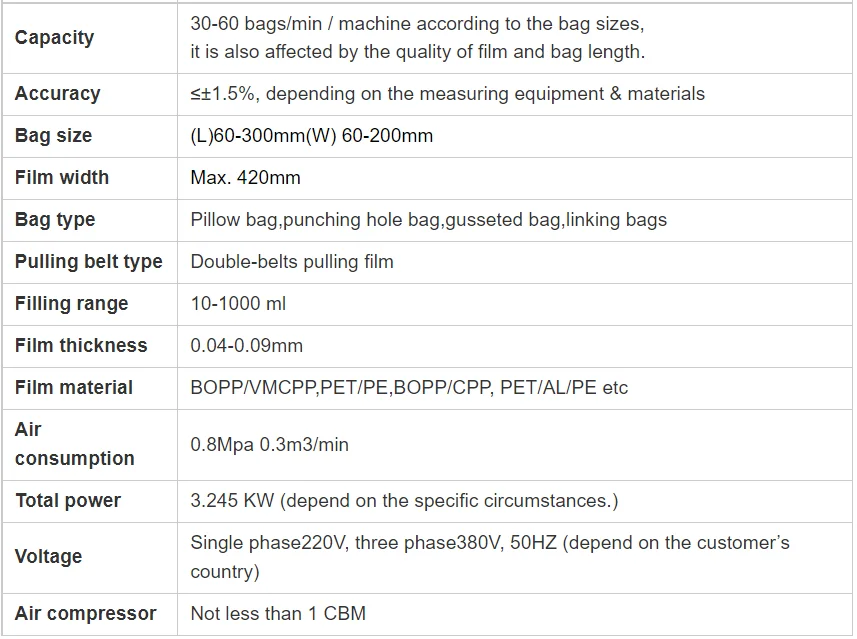Viewport: 857px width, 639px height.
Task: Click the Bag size label
Action: click(x=53, y=136)
